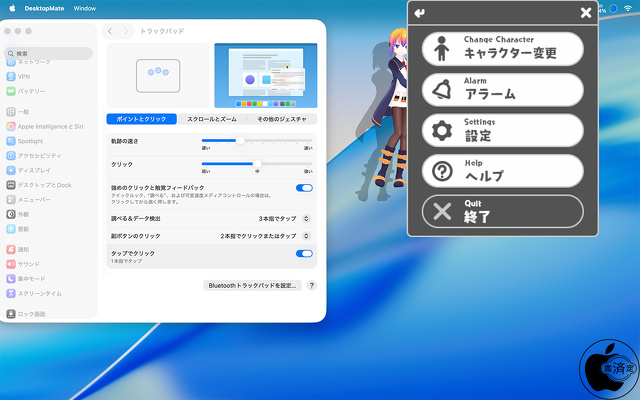Open Window menu in menu bar
The height and width of the screenshot is (400, 640).
pos(85,8)
